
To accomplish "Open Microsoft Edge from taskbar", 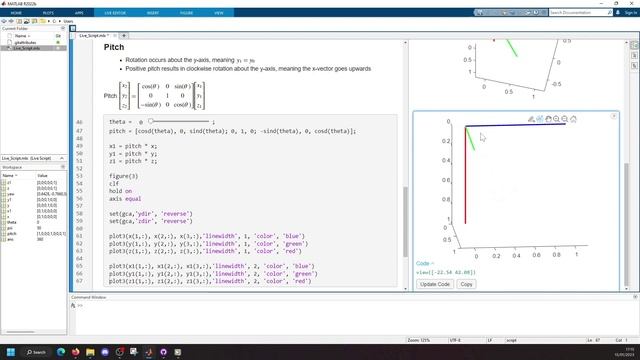I will pos(61,352).
